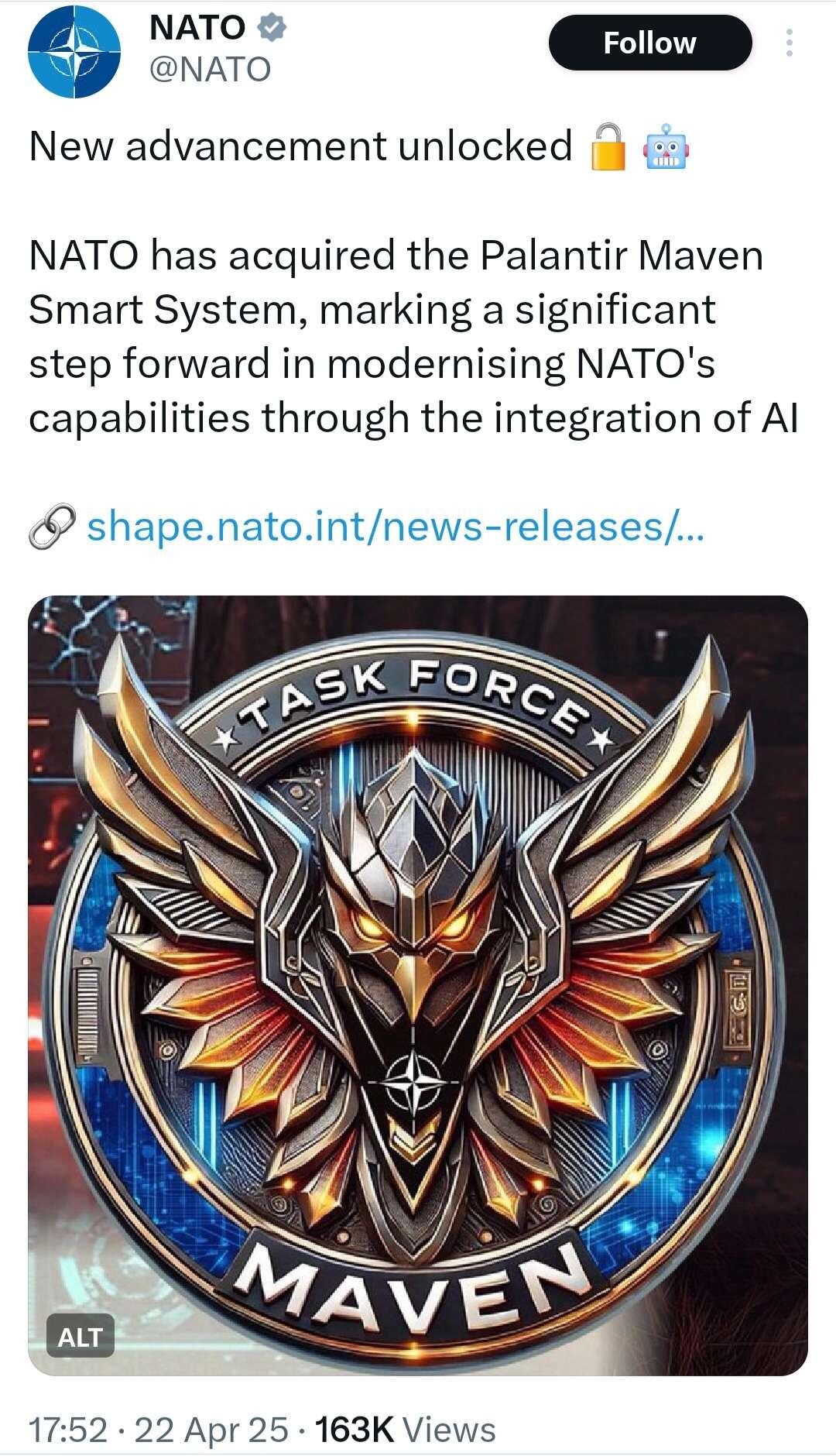Click the robot face emoji

click(x=665, y=147)
